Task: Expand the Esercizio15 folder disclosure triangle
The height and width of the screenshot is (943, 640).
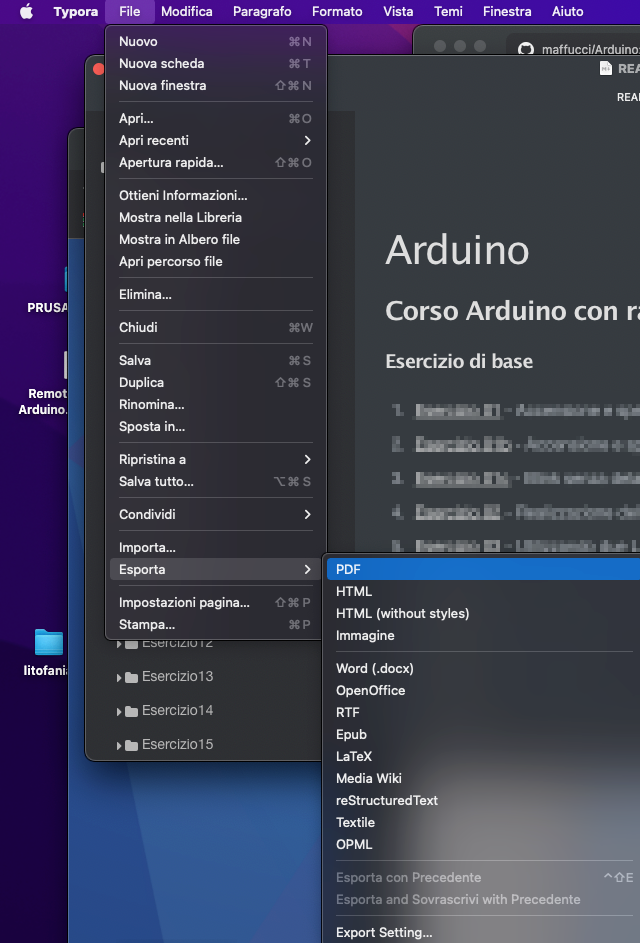Action: click(x=119, y=745)
